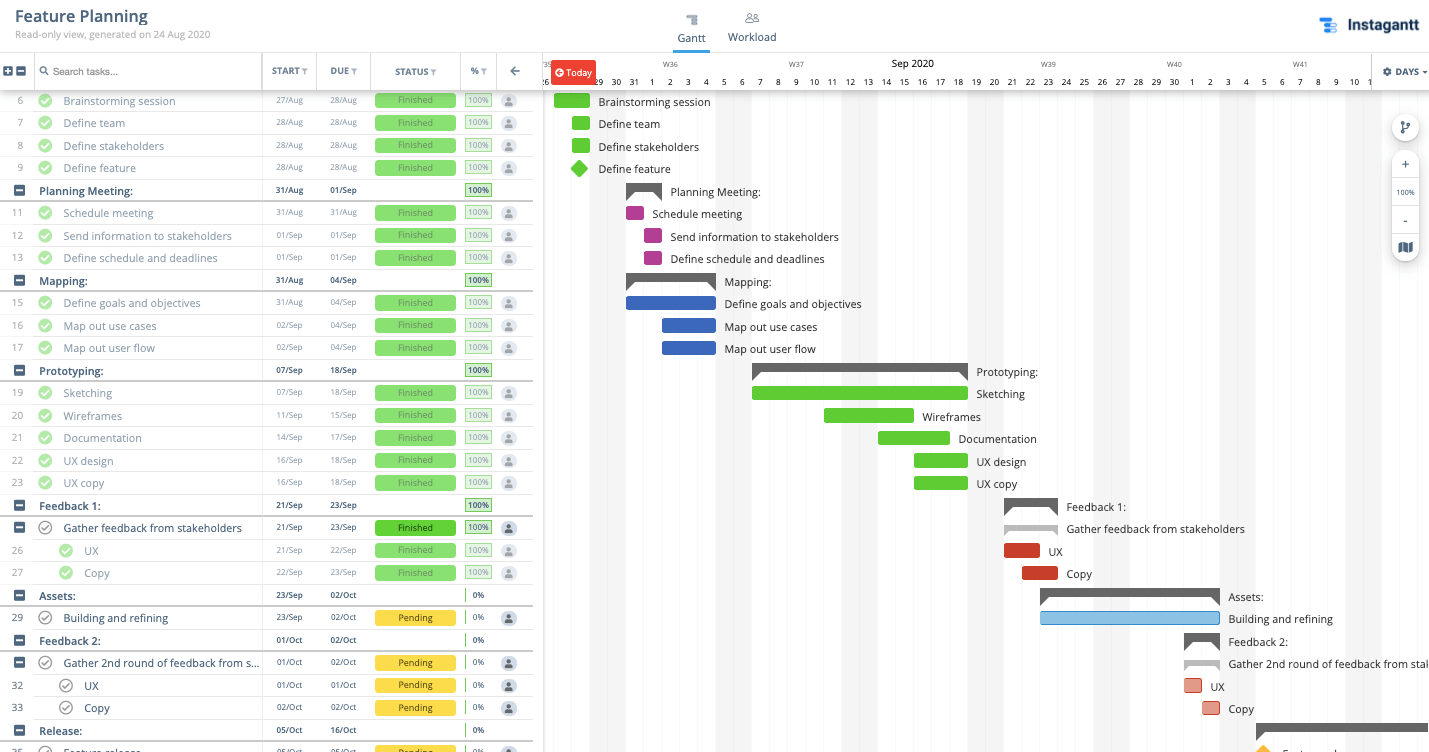Toggle completion checkmark on Define team task
1429x752 pixels.
[x=45, y=122]
